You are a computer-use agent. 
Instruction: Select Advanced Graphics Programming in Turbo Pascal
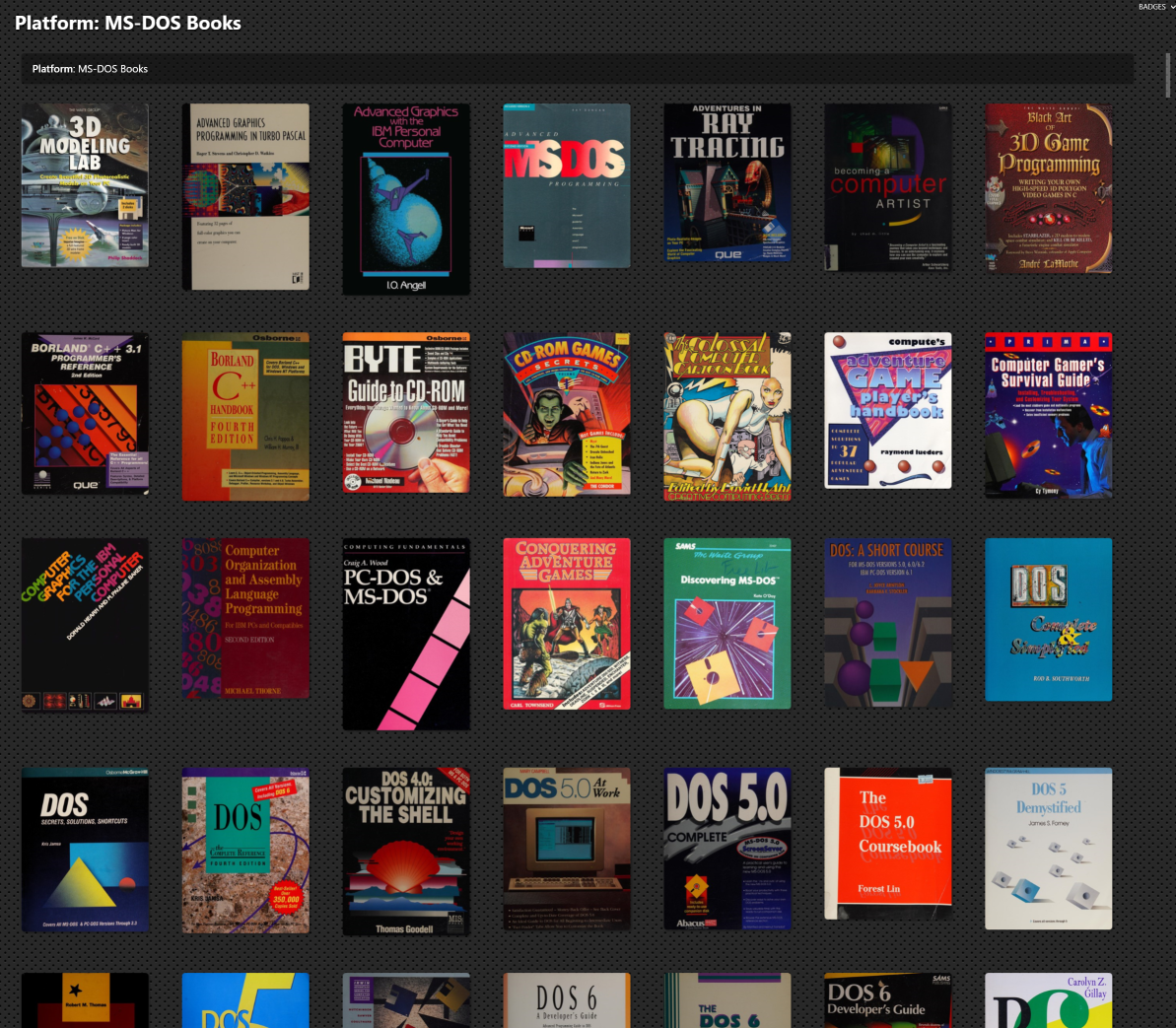coord(245,197)
